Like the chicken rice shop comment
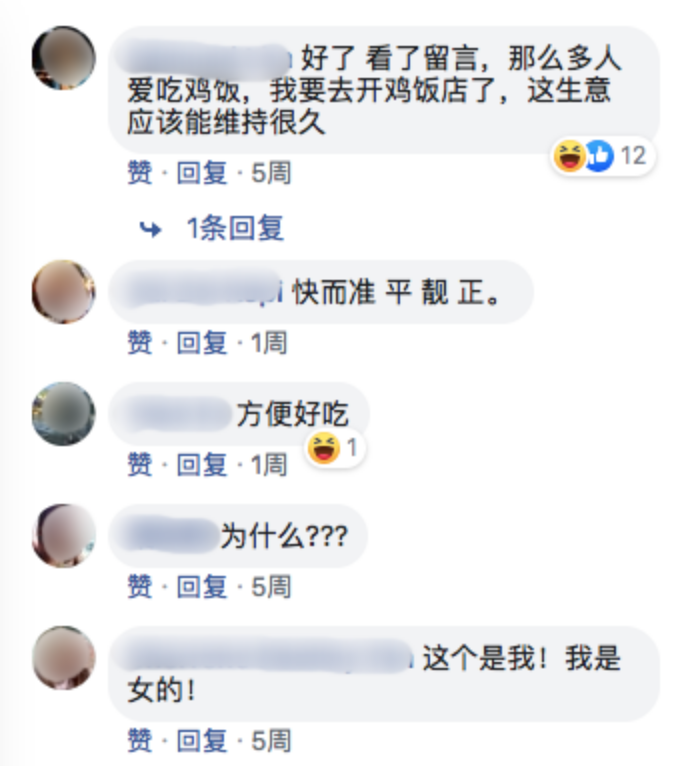The image size is (700, 766). (x=140, y=172)
